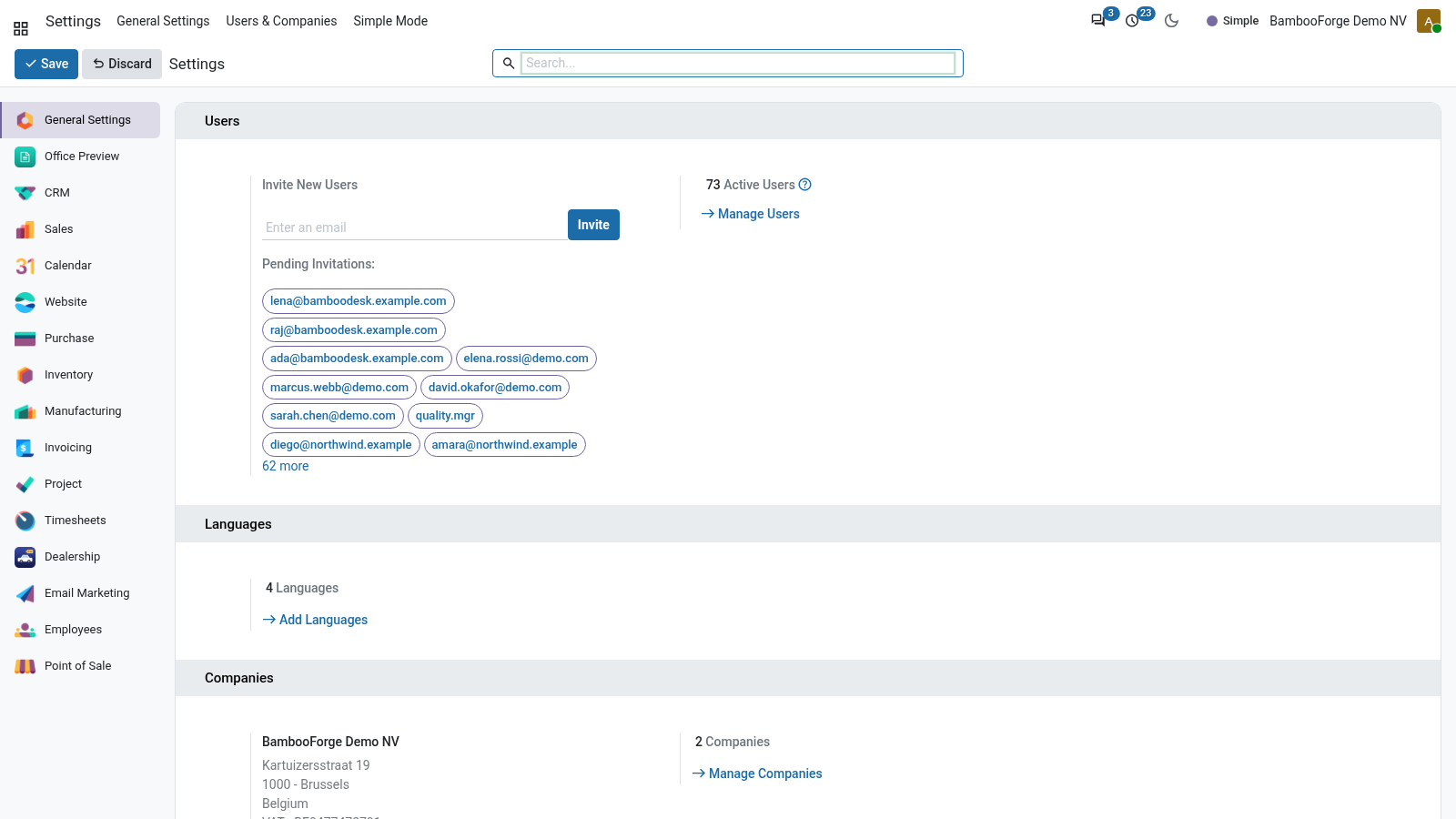
Task: Open pending invitation lena@bamboodesk.example.com
Action: tap(359, 301)
